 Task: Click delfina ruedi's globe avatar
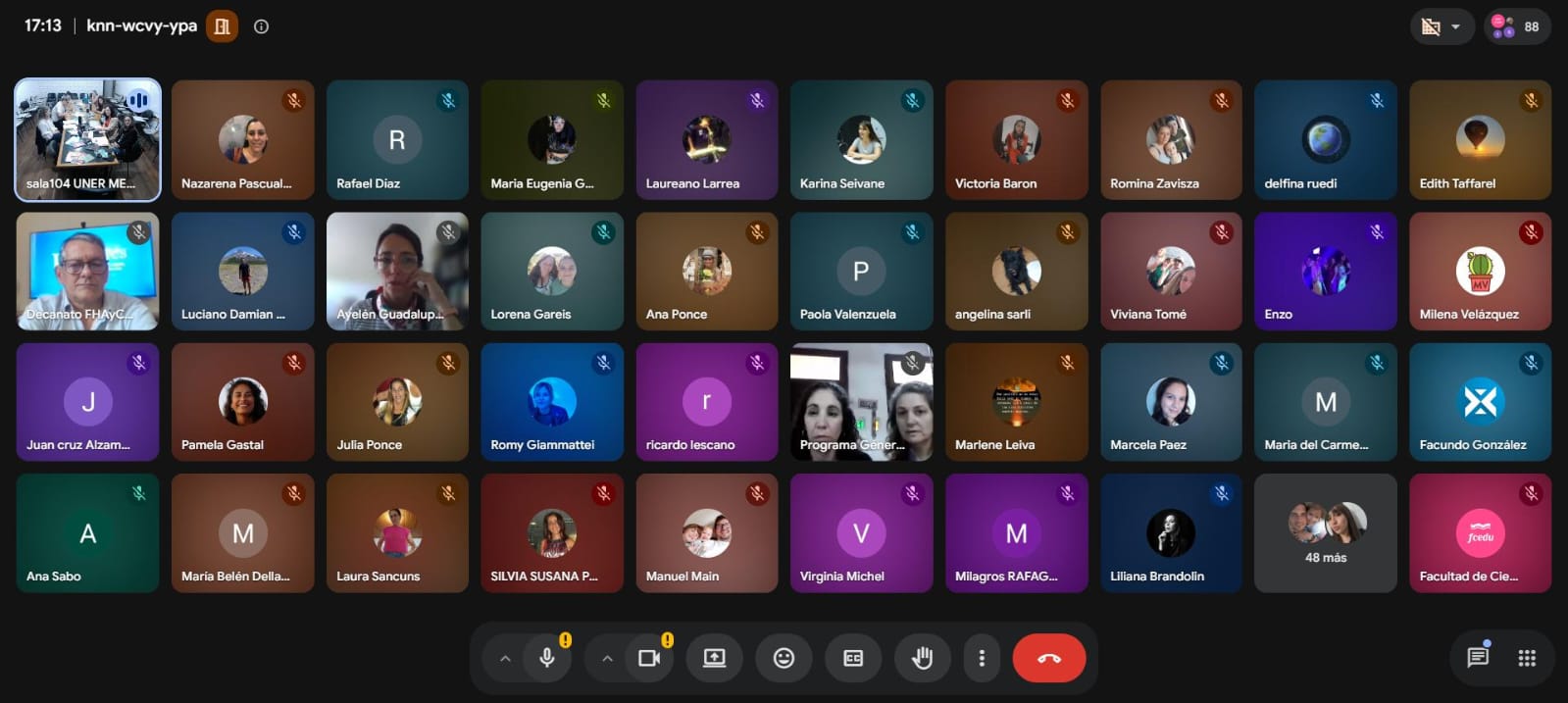pyautogui.click(x=1326, y=139)
